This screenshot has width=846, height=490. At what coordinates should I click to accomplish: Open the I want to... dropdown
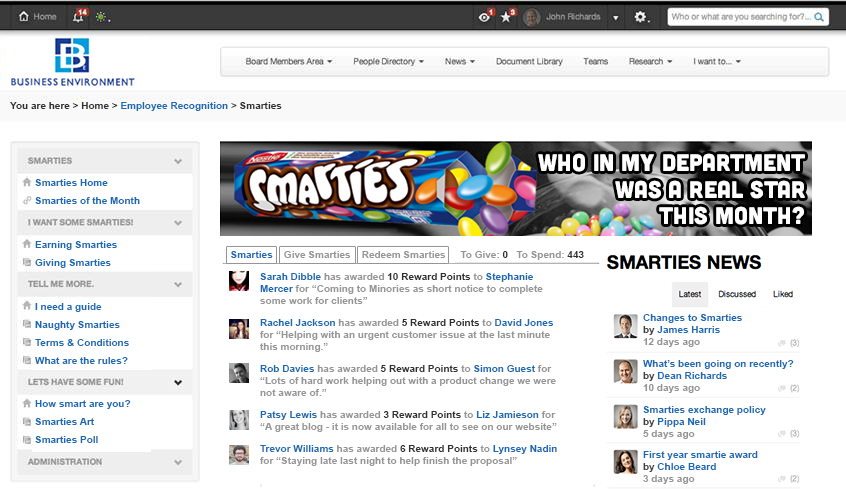click(x=717, y=62)
